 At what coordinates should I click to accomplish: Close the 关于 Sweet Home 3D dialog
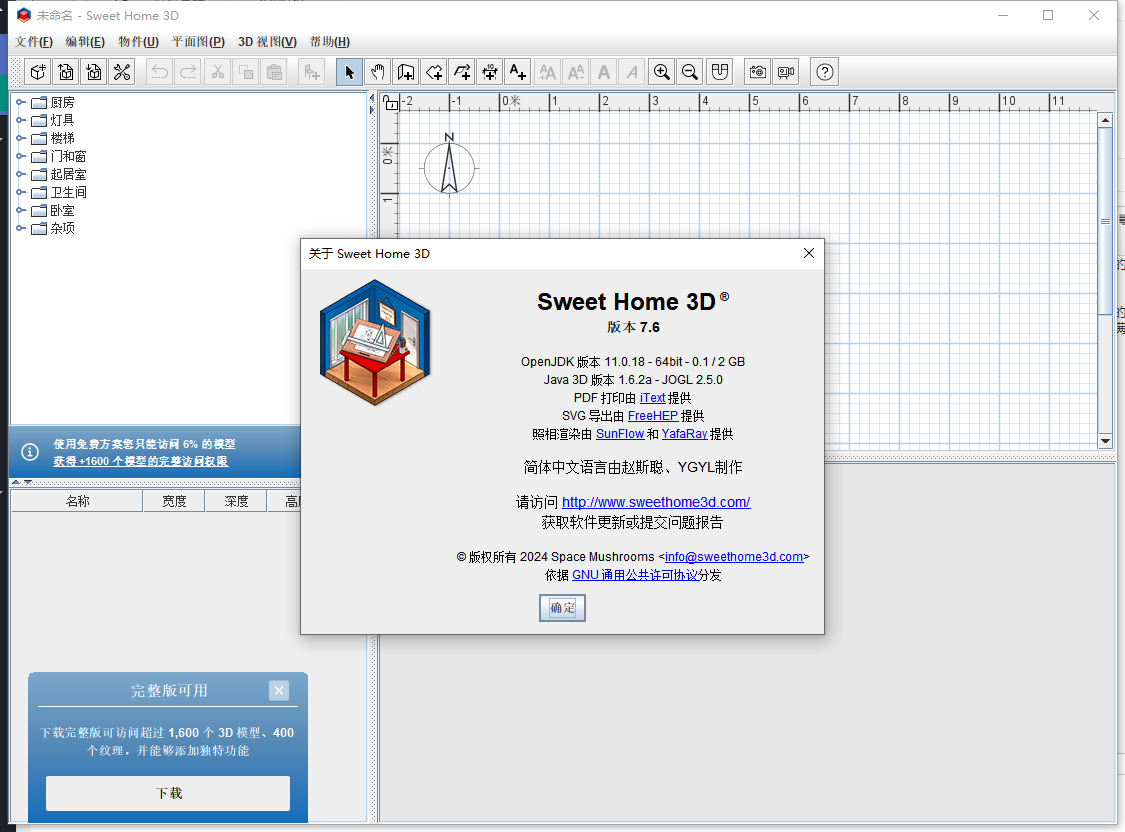coord(809,253)
